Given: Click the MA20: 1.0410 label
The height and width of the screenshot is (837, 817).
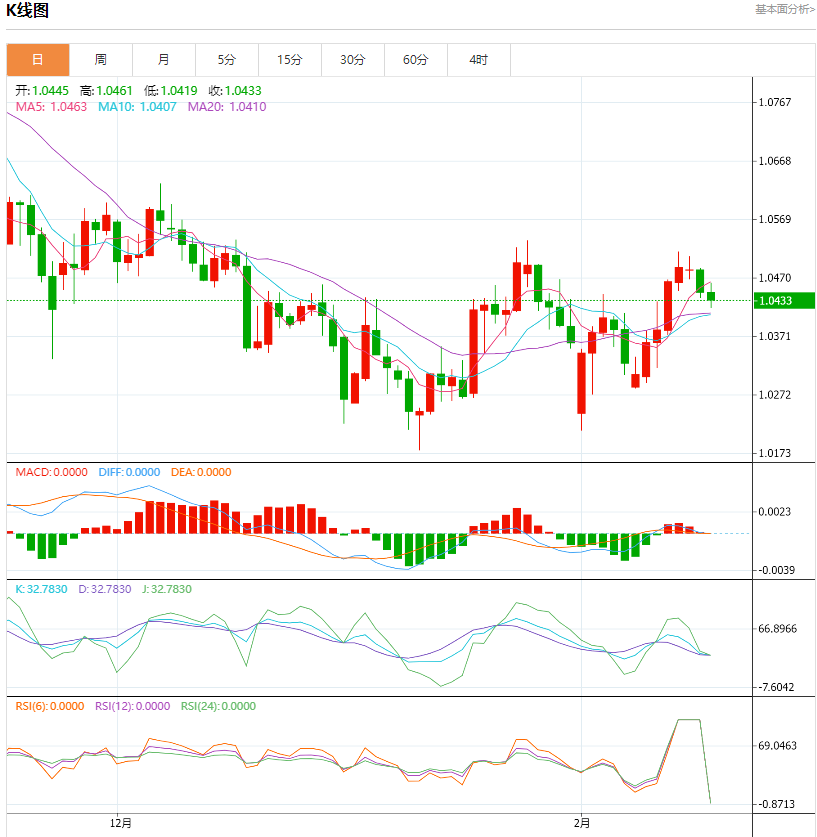Looking at the screenshot, I should (227, 107).
